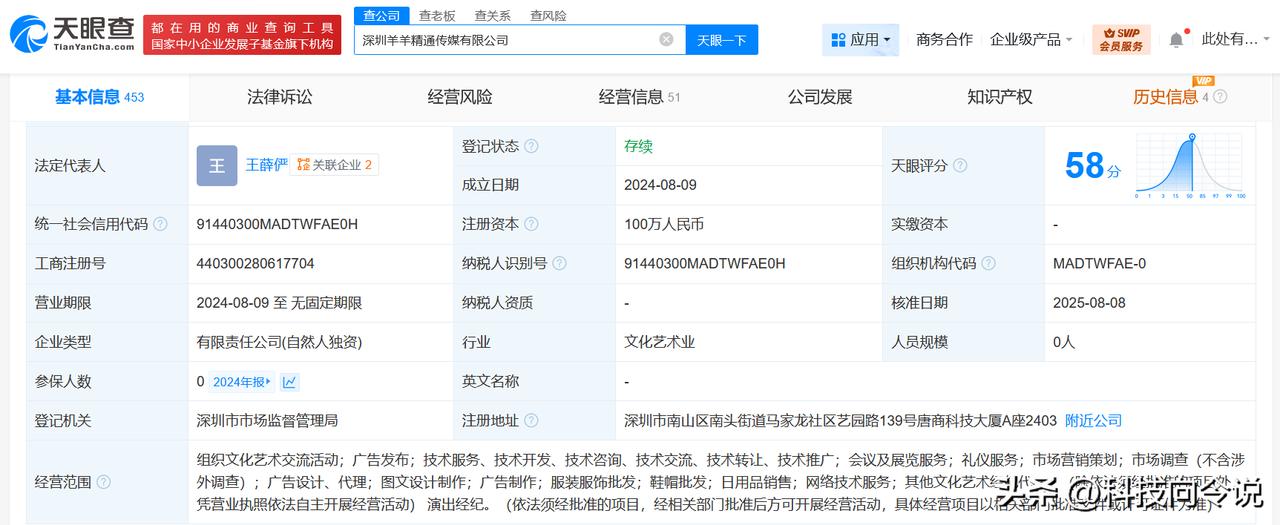Switch to 查风险 search tab
Image resolution: width=1280 pixels, height=525 pixels.
pyautogui.click(x=548, y=15)
